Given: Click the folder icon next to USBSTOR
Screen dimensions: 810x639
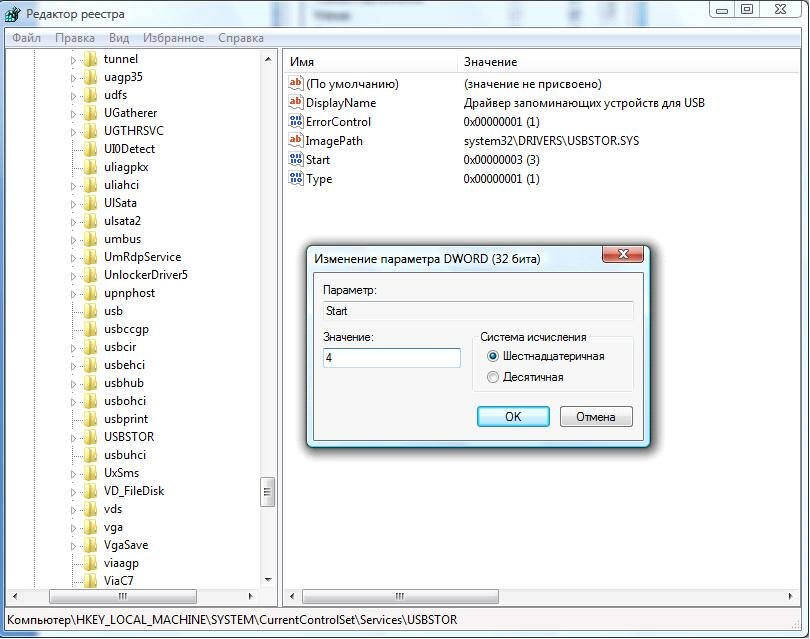Looking at the screenshot, I should click(90, 437).
